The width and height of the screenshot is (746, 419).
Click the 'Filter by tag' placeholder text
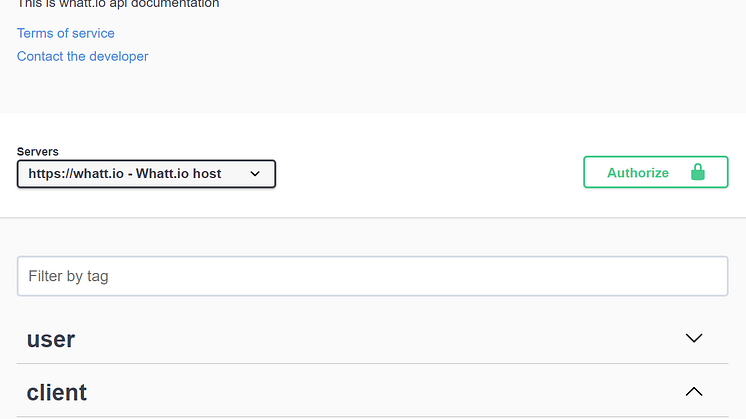click(69, 276)
